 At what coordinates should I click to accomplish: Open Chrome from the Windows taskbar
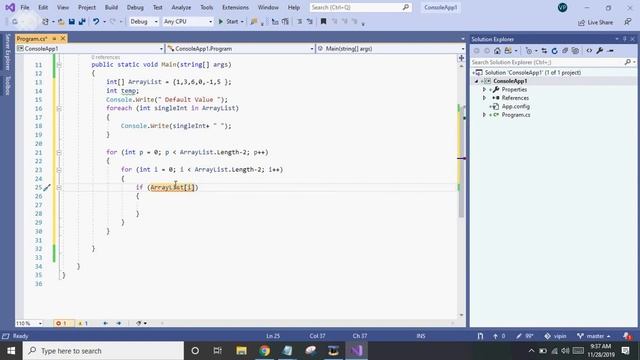point(264,351)
